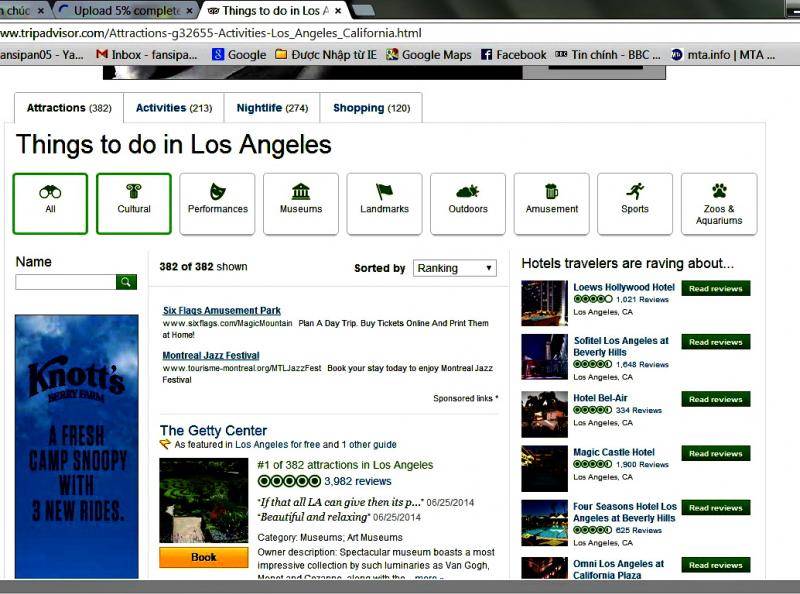Open Hotel Bel-Air thumbnail photo
Image resolution: width=800 pixels, height=594 pixels.
pyautogui.click(x=544, y=414)
